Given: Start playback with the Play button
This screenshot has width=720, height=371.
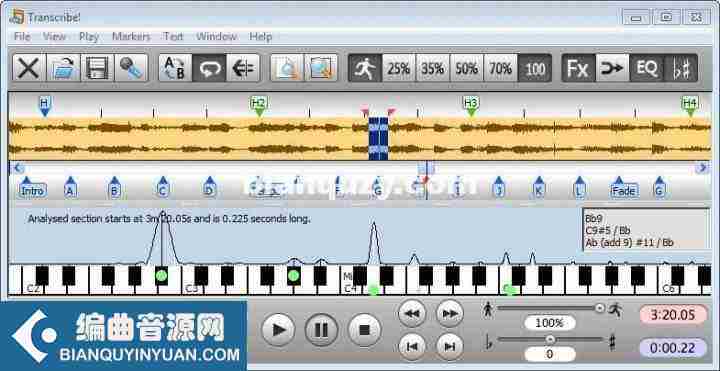Looking at the screenshot, I should [x=278, y=329].
